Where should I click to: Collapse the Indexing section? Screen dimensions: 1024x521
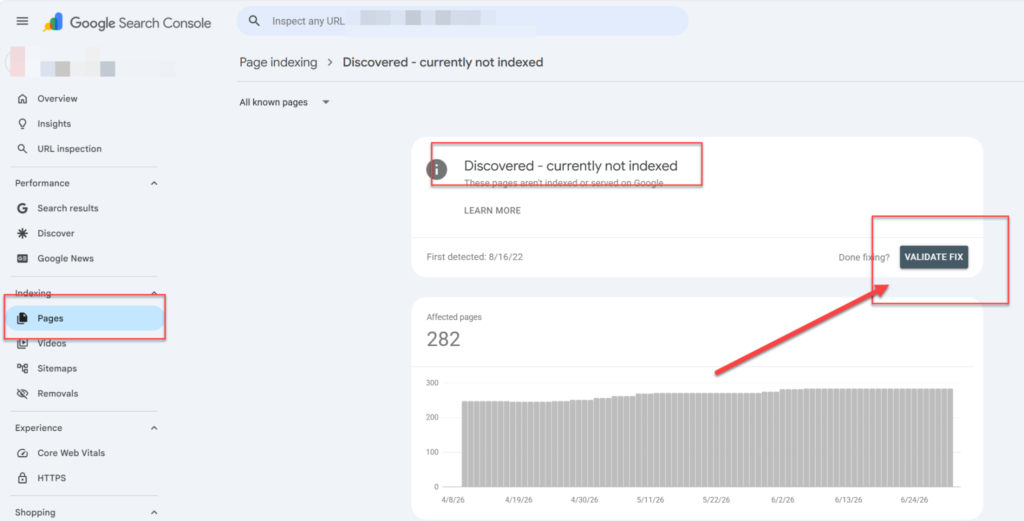[x=154, y=293]
